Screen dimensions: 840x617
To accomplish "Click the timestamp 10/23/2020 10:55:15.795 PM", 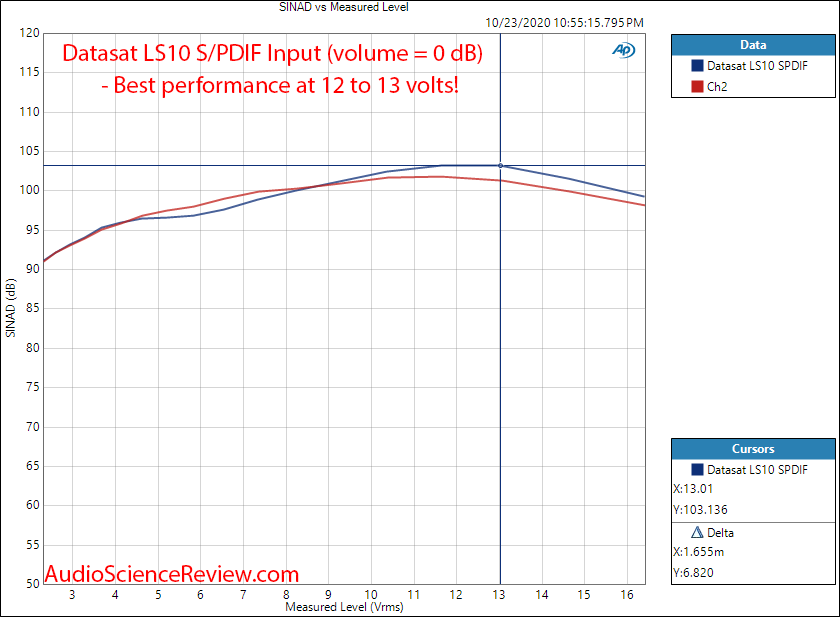I will click(x=564, y=22).
